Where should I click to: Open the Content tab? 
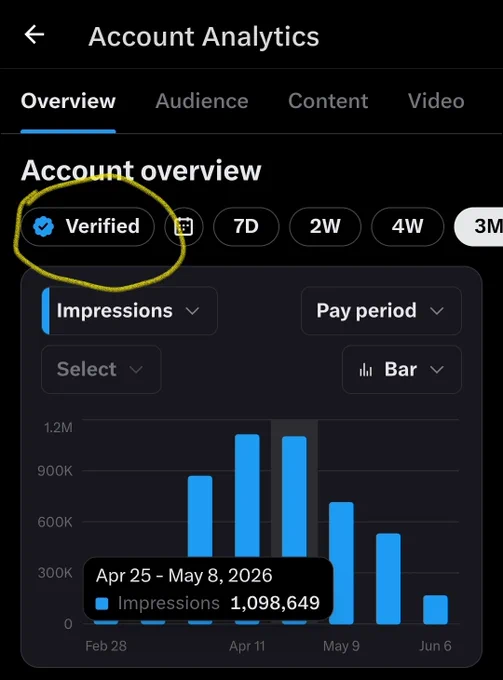click(x=328, y=101)
